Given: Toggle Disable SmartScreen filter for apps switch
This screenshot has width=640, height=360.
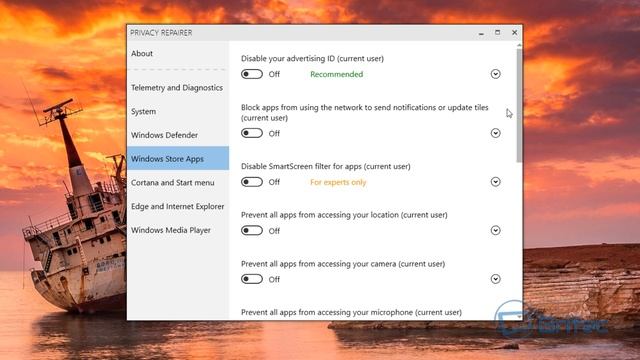Looking at the screenshot, I should (252, 182).
